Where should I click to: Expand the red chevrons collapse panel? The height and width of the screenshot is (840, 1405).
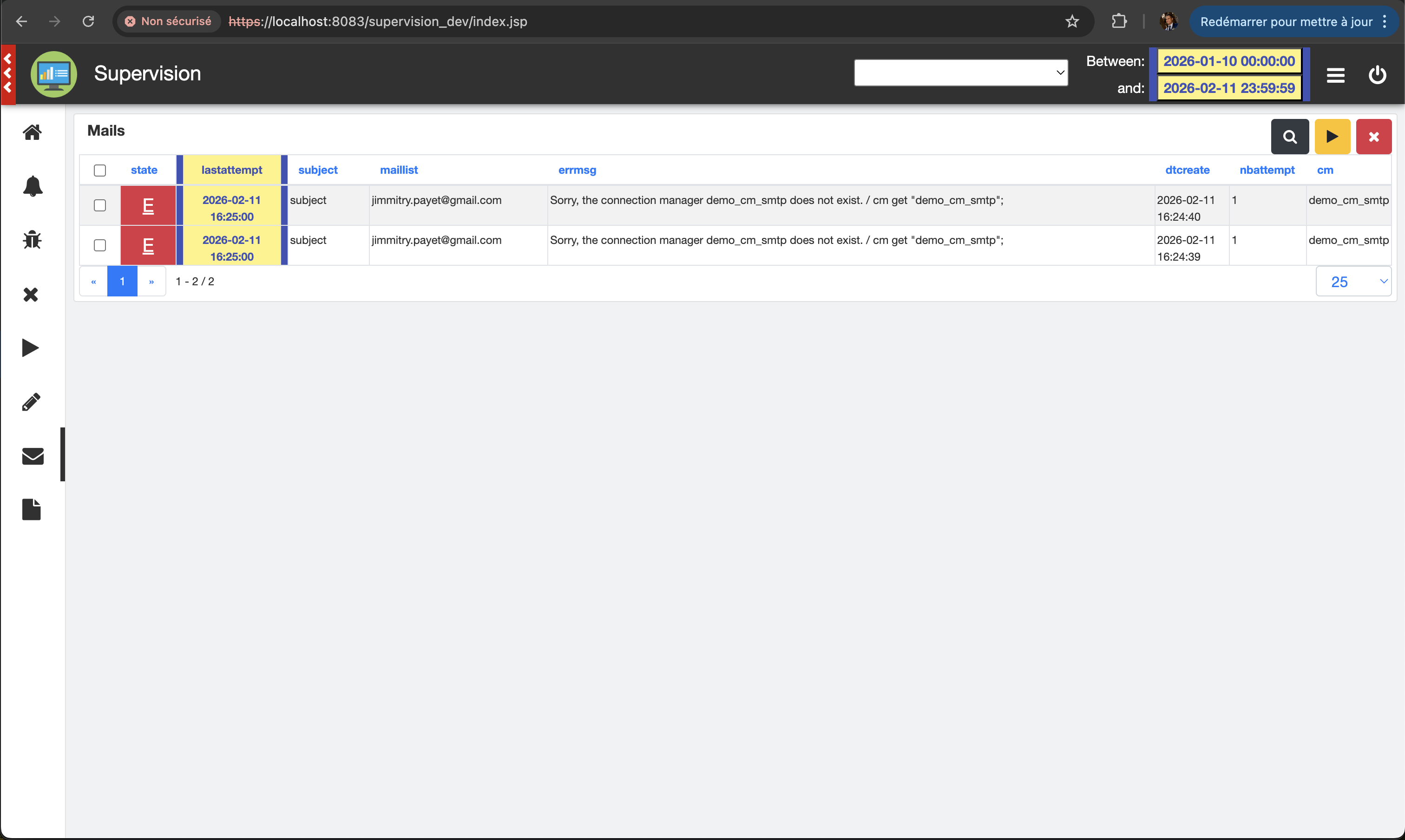coord(8,73)
